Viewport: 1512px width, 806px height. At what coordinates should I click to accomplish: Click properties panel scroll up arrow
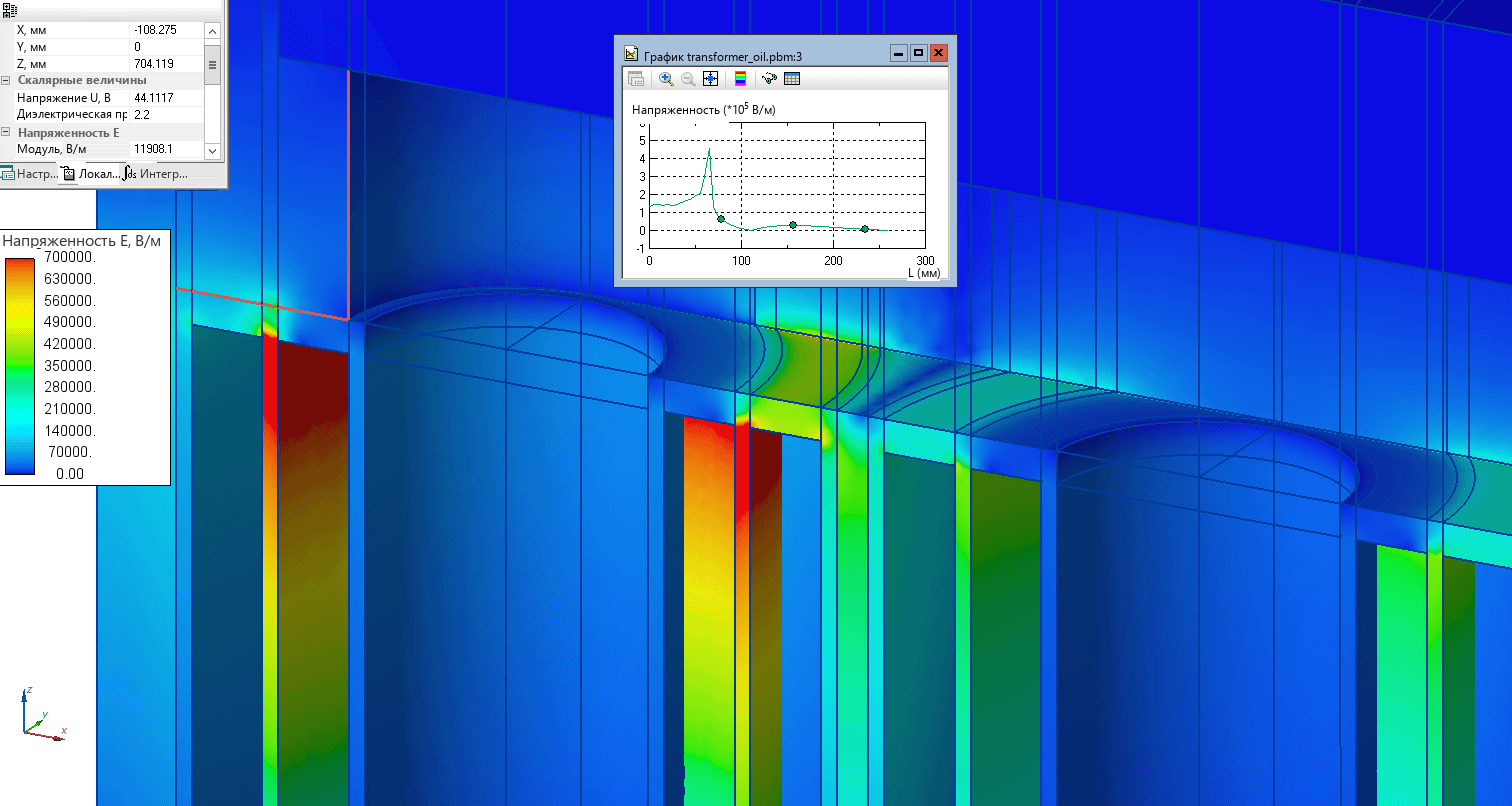coord(212,31)
